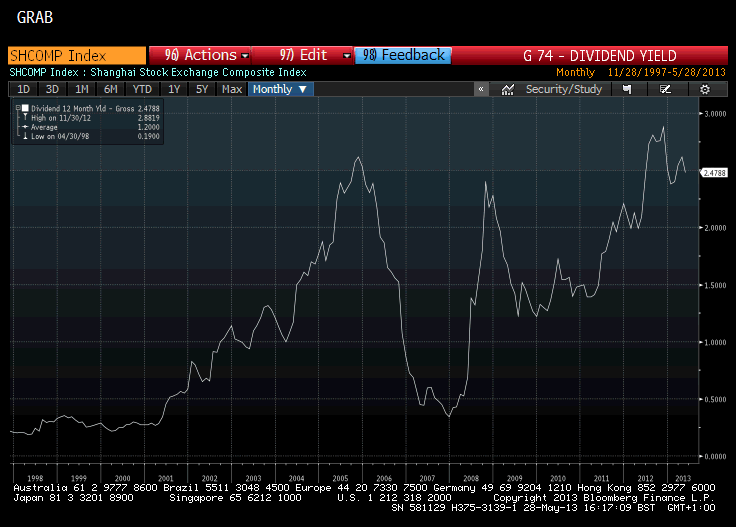Click the Average legend row
This screenshot has height=527, width=736.
[90, 127]
